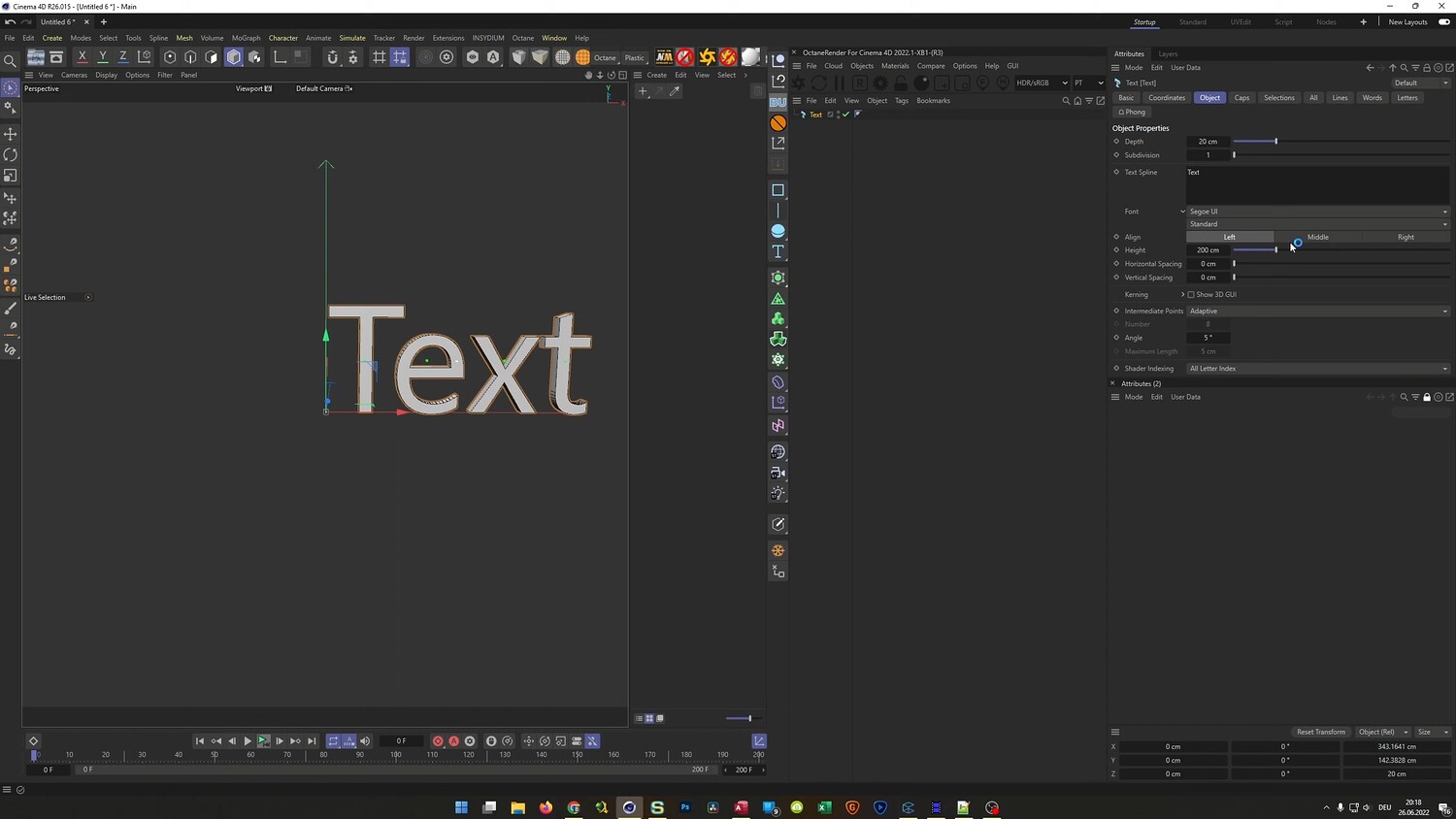Image resolution: width=1456 pixels, height=819 pixels.
Task: Toggle the New Layouts switch
Action: point(1444,22)
